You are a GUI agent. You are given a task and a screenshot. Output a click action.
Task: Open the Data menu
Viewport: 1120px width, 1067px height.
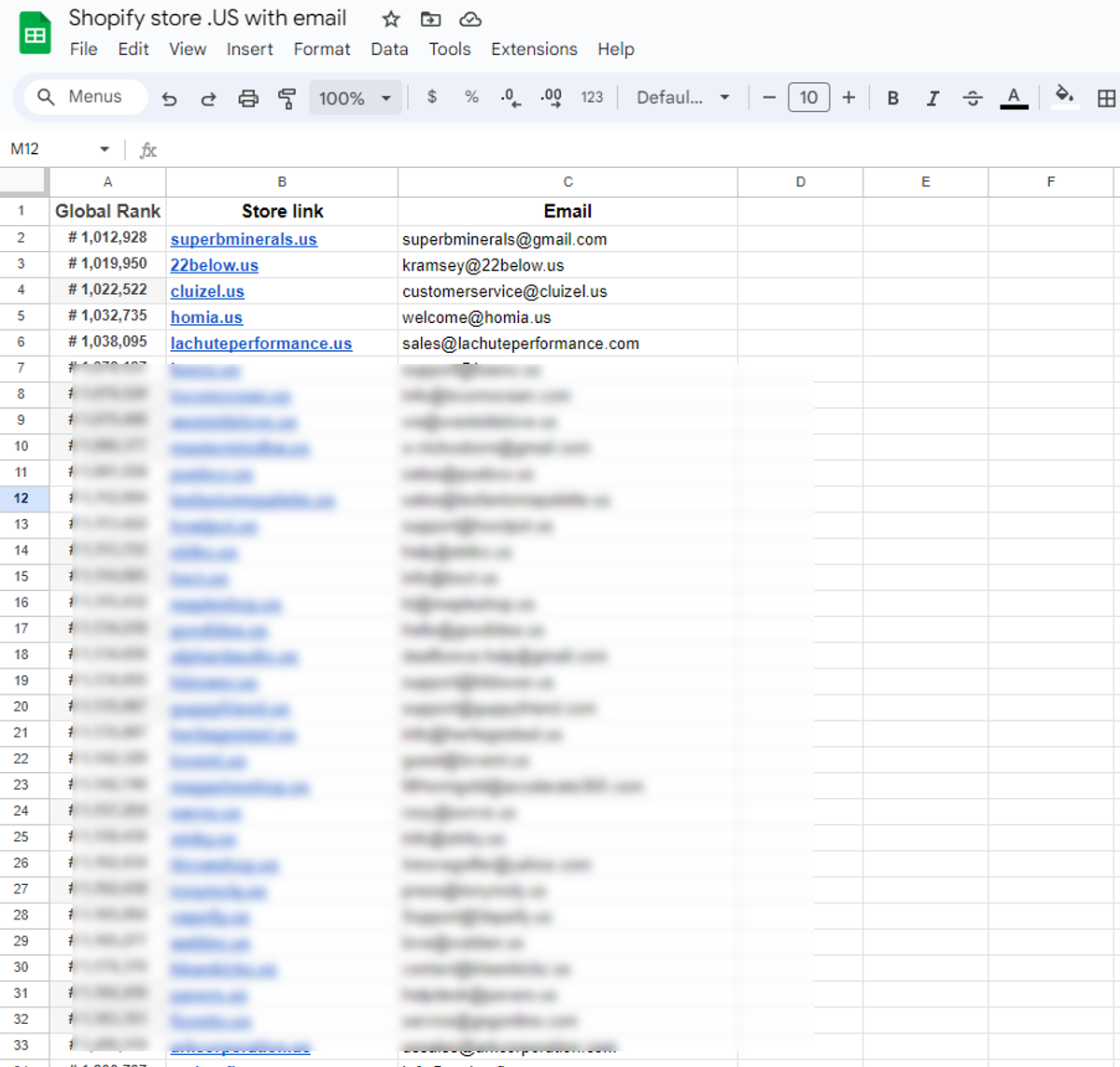point(389,49)
